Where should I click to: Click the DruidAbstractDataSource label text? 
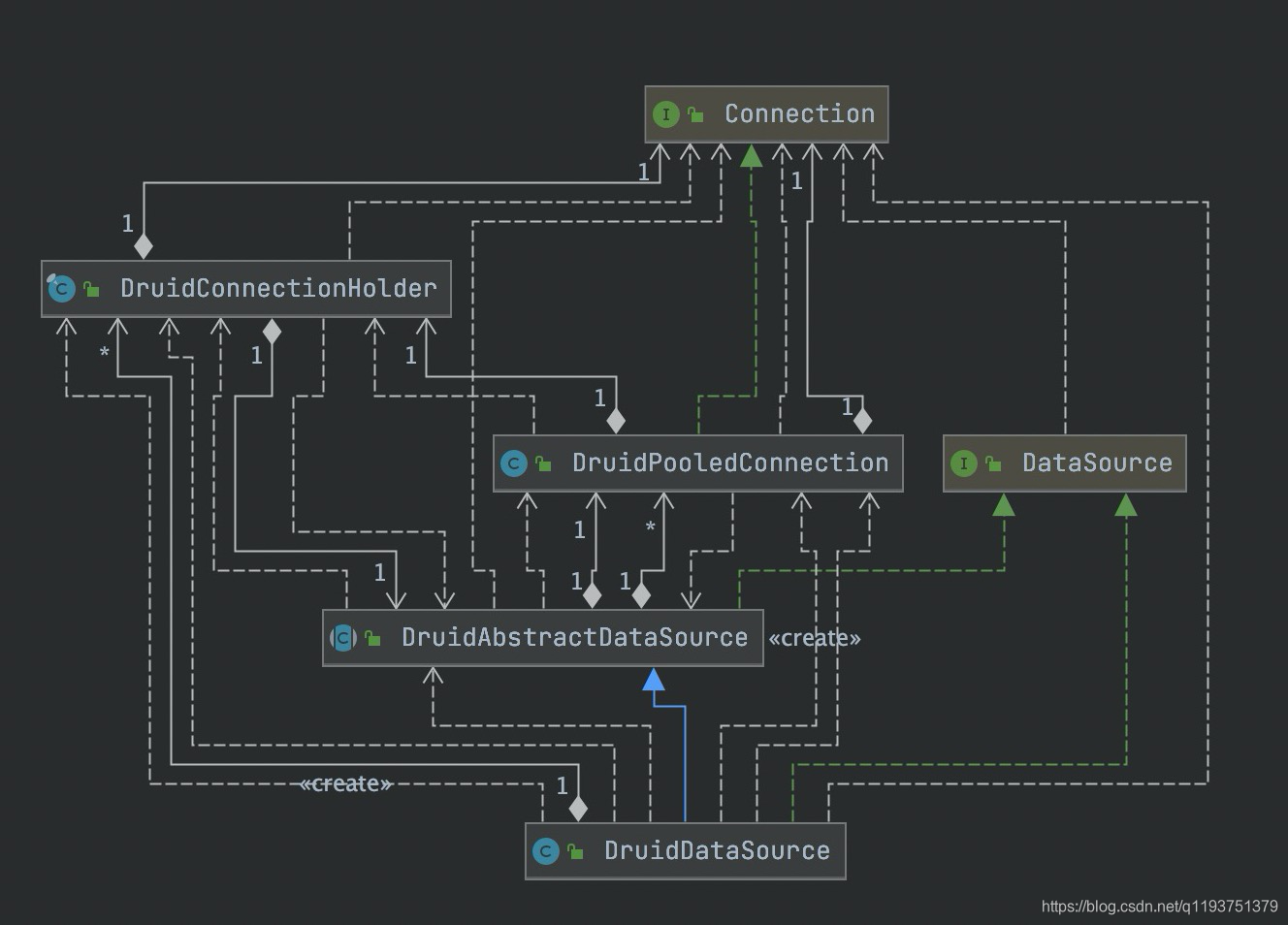coord(574,637)
